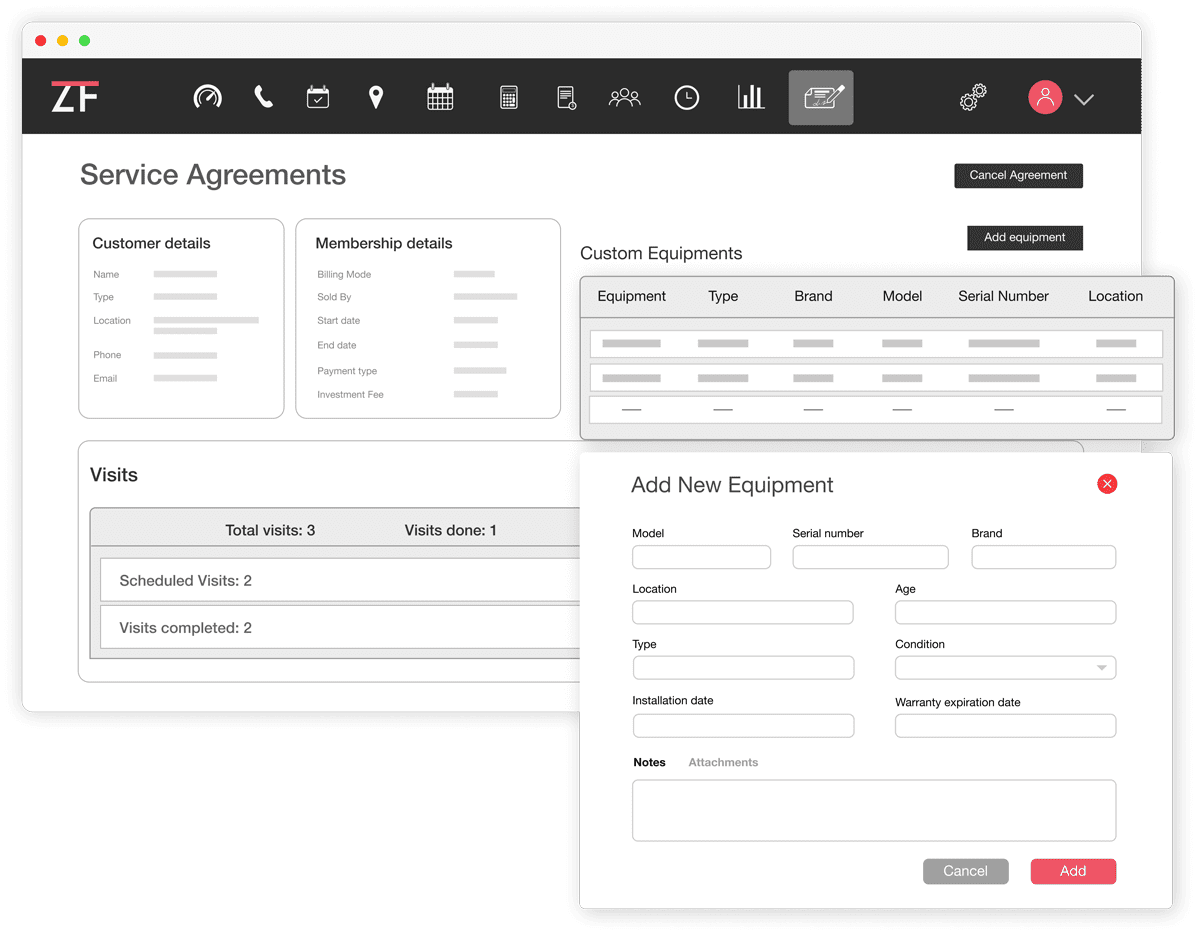1200x934 pixels.
Task: Click the Warranty expiration date field
Action: click(x=1005, y=726)
